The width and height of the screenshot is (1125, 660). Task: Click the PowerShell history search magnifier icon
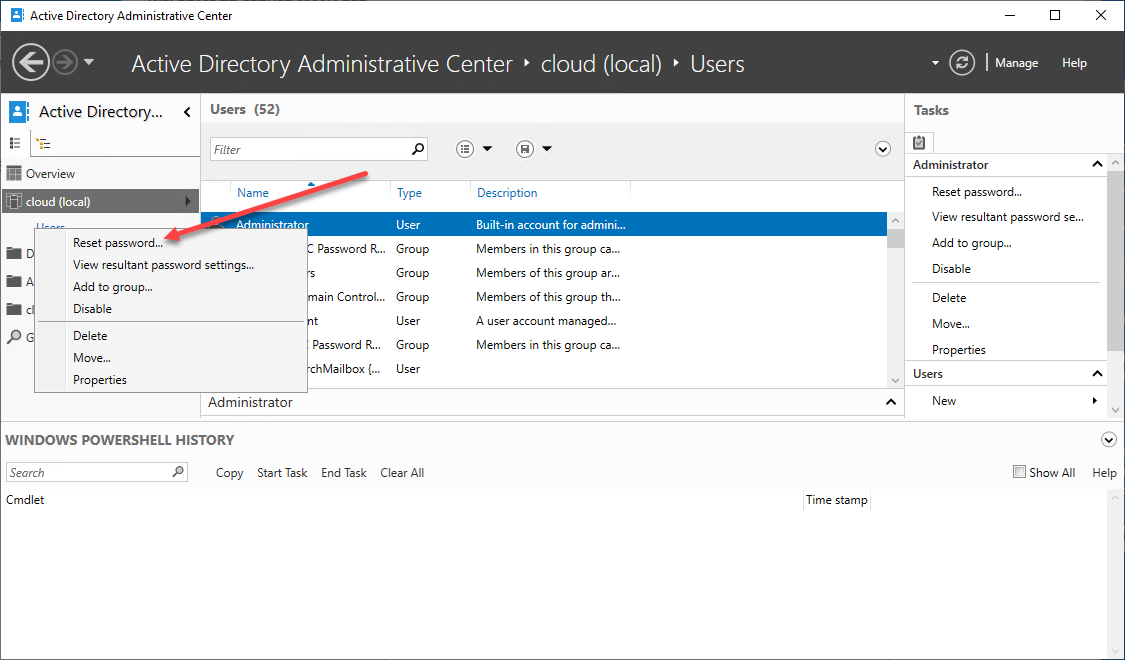178,471
